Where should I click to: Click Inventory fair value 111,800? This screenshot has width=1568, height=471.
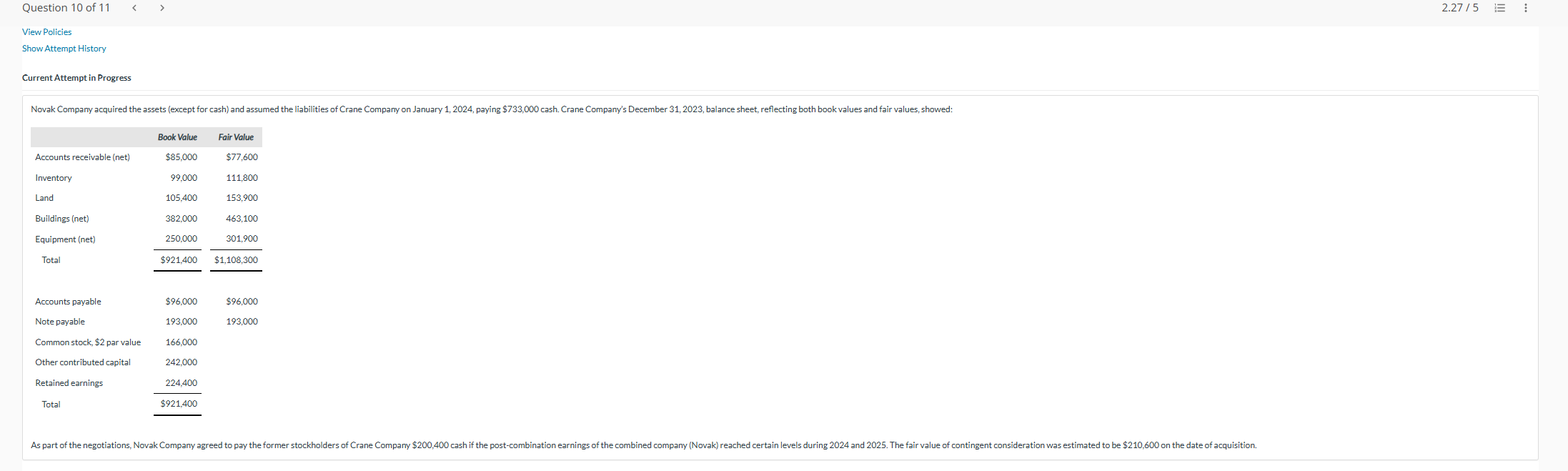point(242,178)
